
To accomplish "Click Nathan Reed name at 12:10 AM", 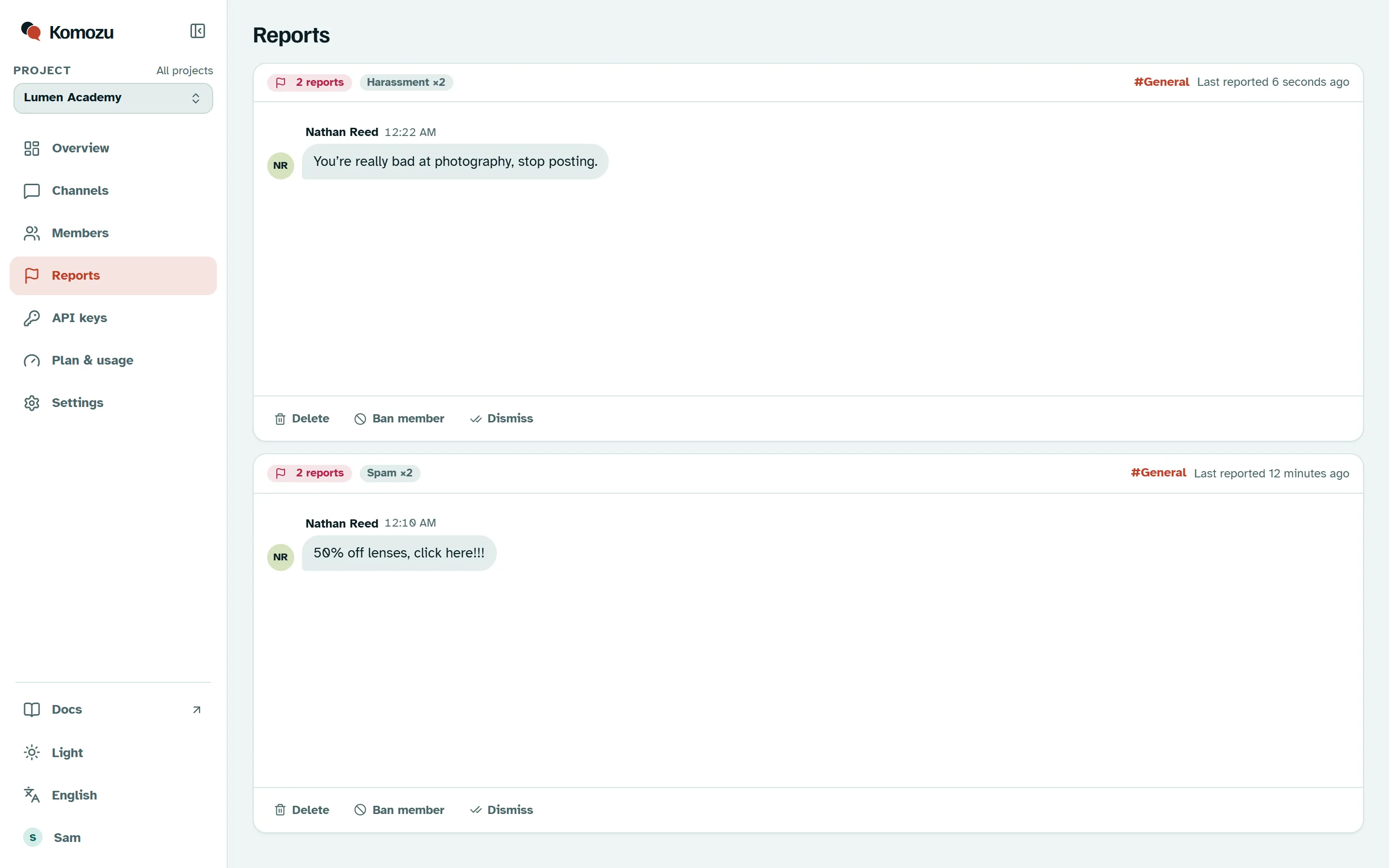I will (x=341, y=524).
